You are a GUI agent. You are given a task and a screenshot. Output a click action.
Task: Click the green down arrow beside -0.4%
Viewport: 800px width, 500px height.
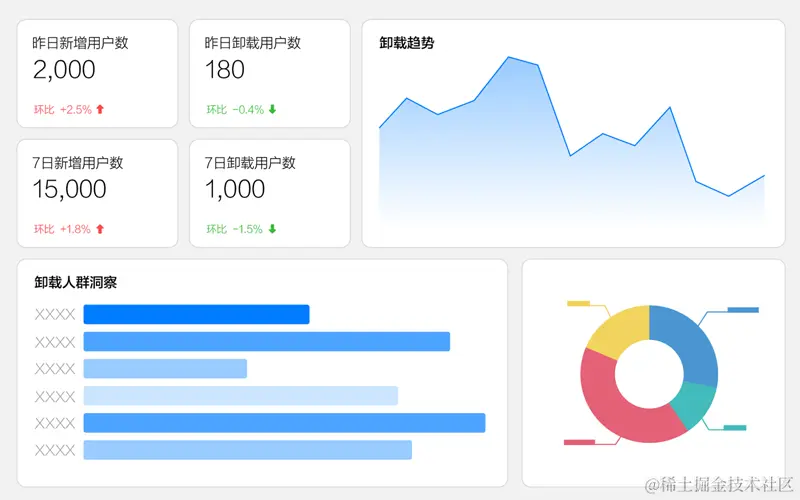(x=272, y=109)
